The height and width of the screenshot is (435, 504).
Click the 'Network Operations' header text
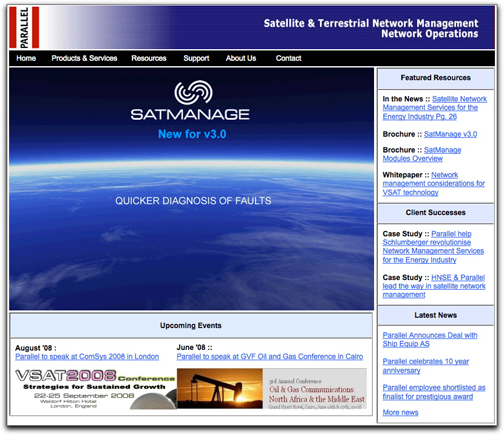pyautogui.click(x=430, y=34)
